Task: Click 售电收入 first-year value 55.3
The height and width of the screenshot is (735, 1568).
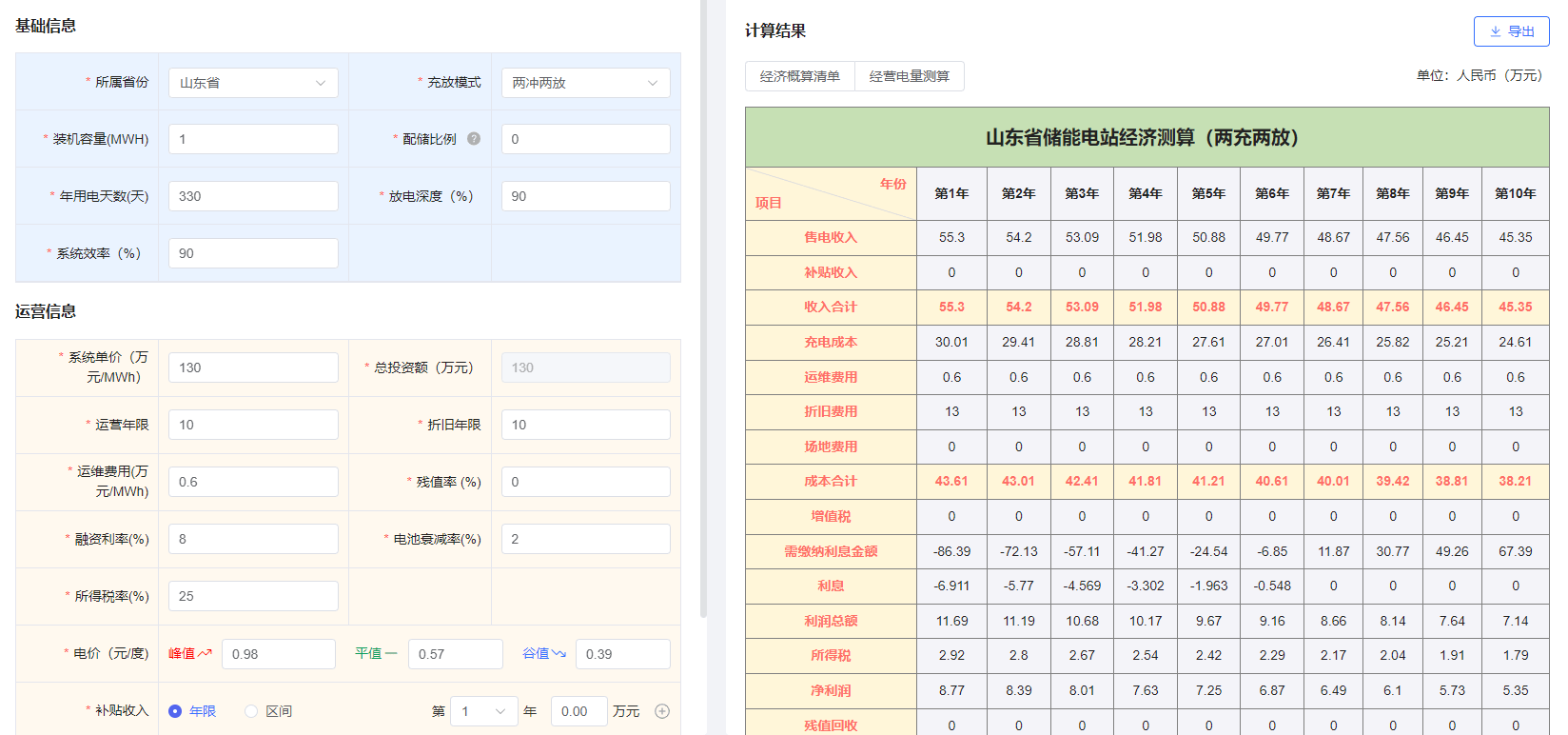Action: (951, 237)
